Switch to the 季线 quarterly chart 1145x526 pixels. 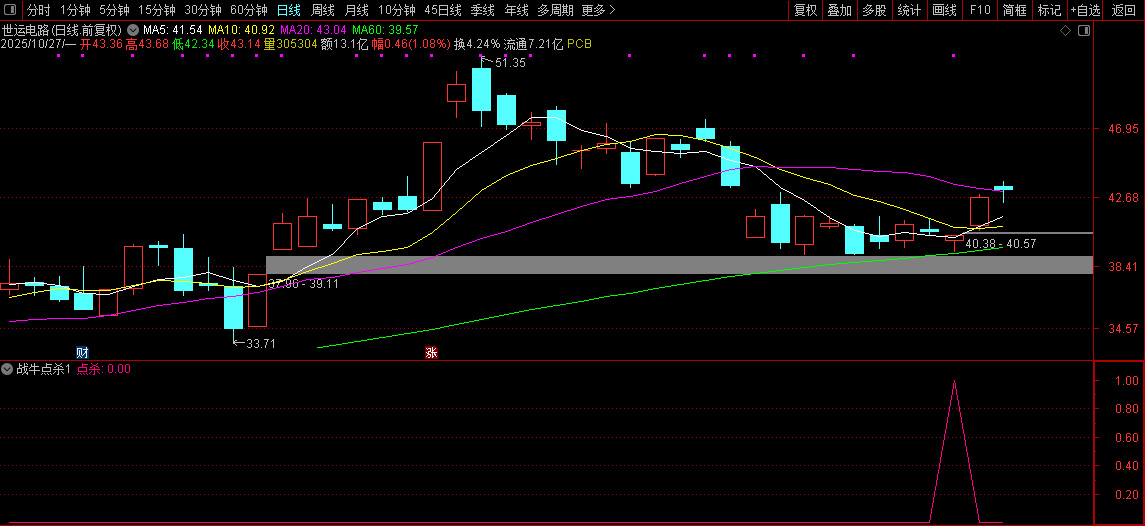click(x=482, y=10)
